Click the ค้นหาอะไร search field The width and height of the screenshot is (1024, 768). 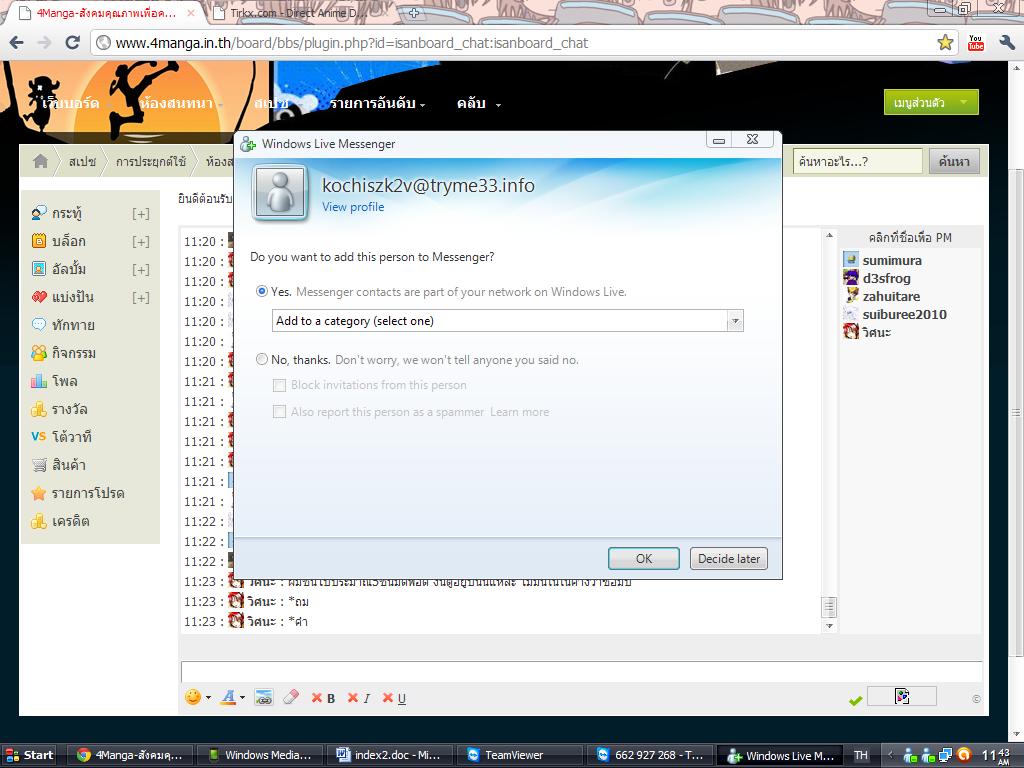click(857, 161)
